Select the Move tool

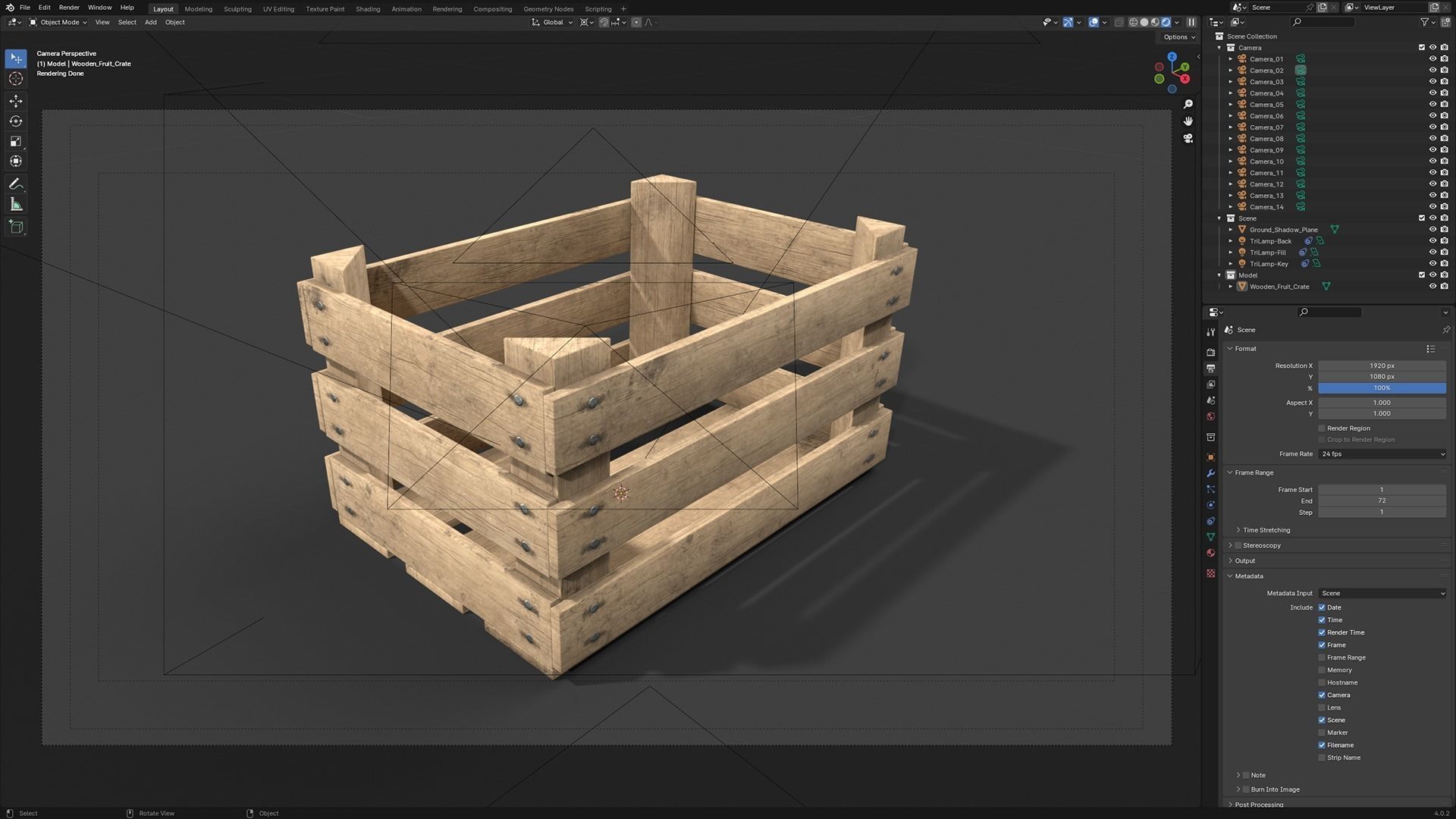16,101
